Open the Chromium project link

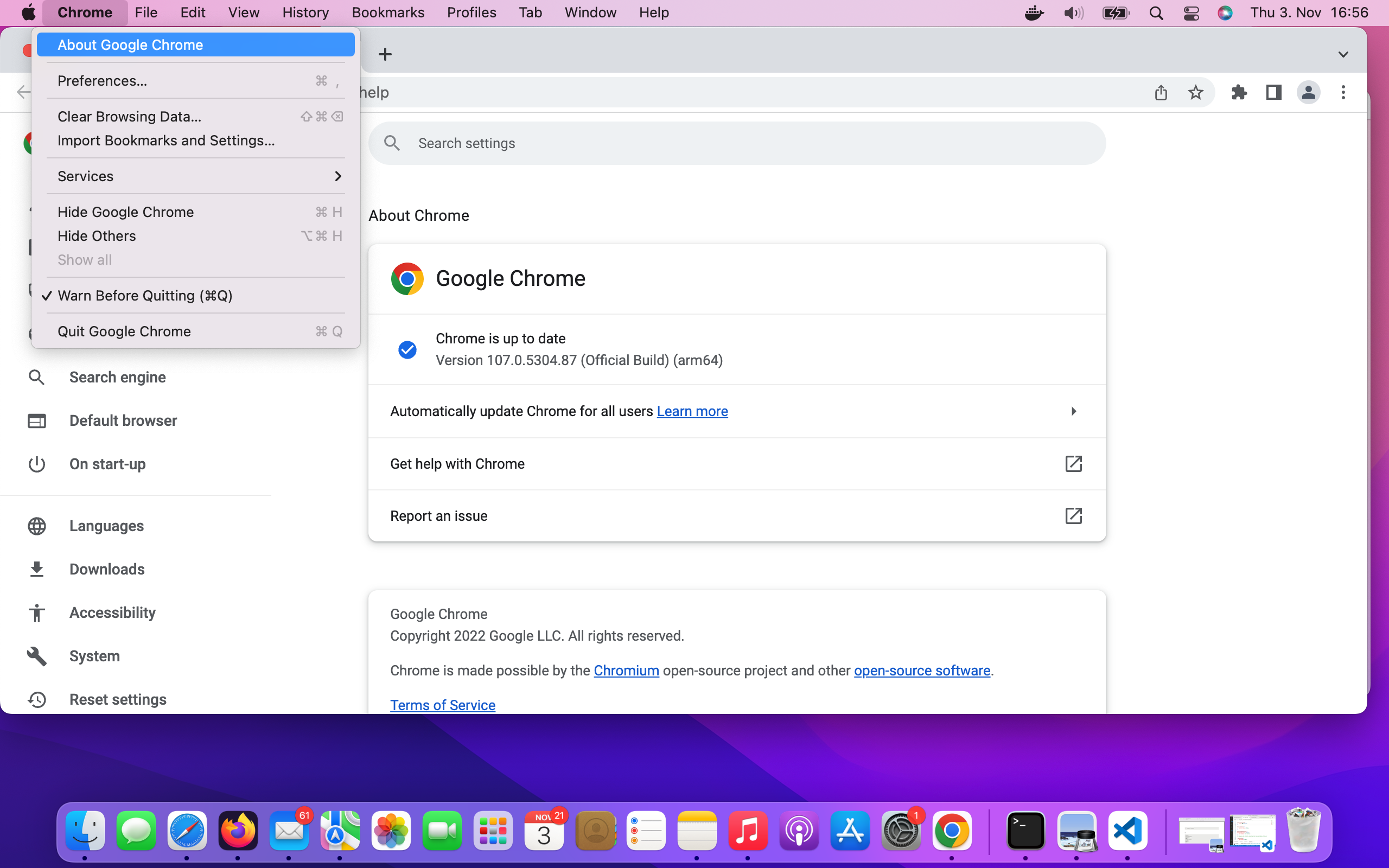[626, 671]
